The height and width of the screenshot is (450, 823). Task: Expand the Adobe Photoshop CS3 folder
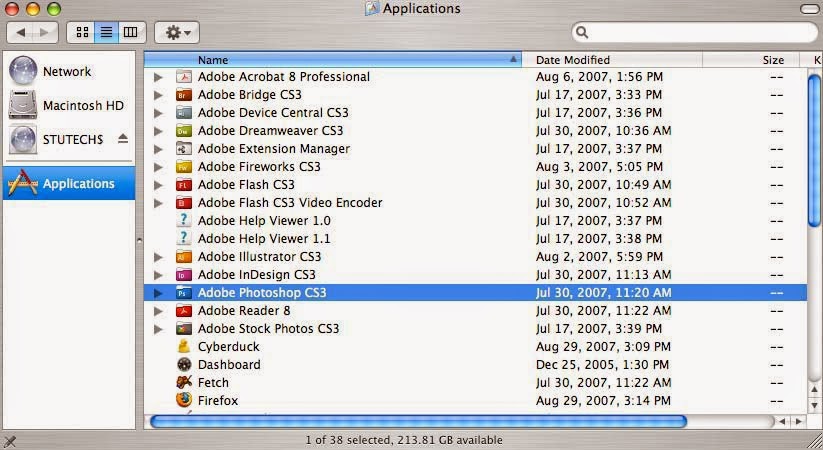coord(158,293)
